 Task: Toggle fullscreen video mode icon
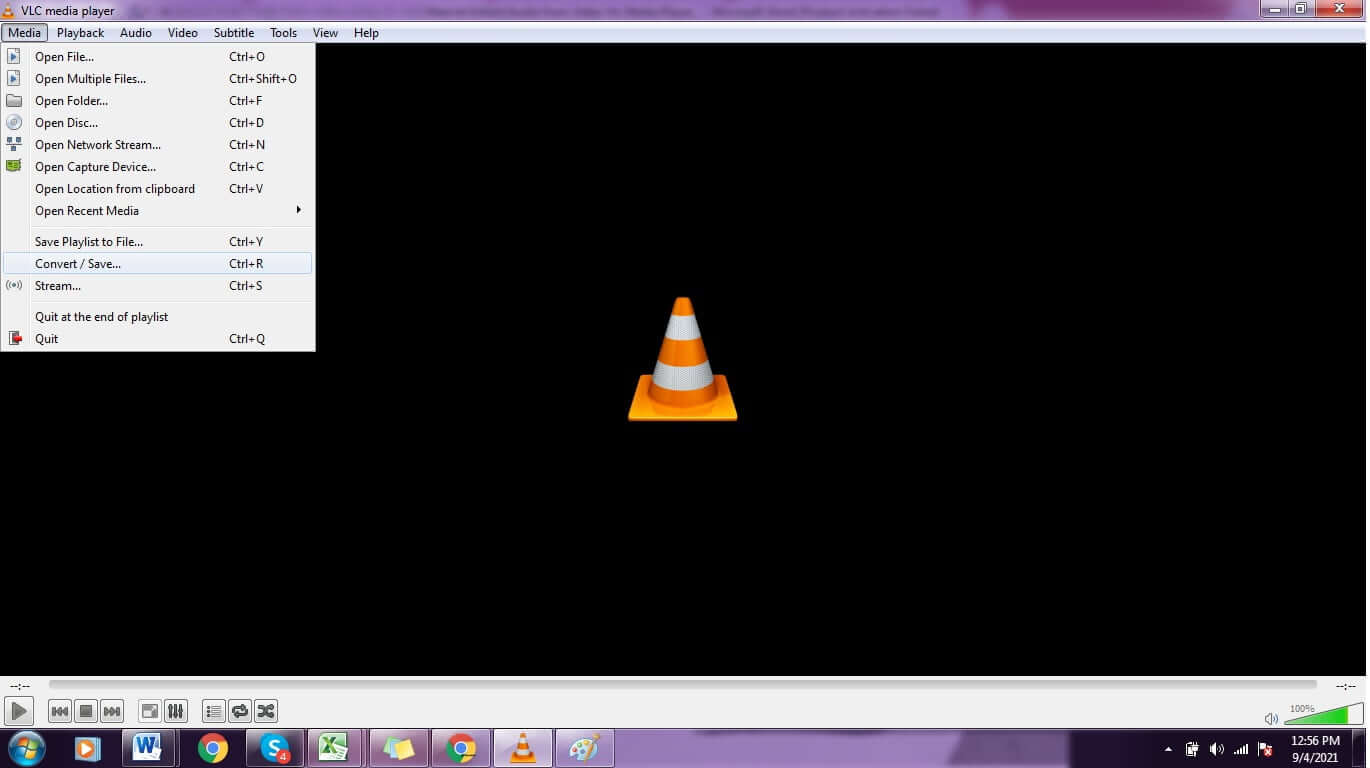point(149,711)
